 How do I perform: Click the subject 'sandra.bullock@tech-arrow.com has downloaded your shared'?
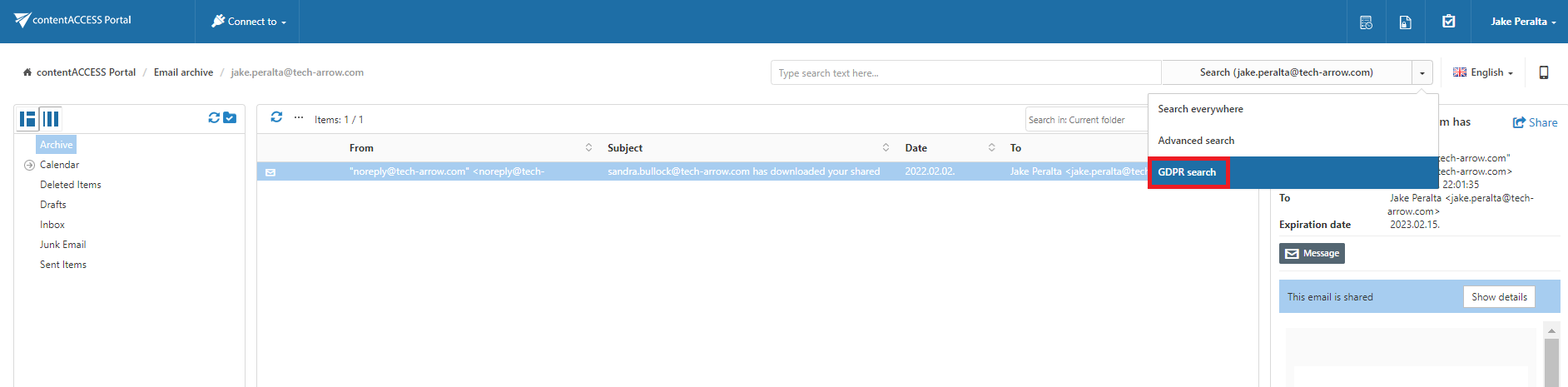pos(744,171)
